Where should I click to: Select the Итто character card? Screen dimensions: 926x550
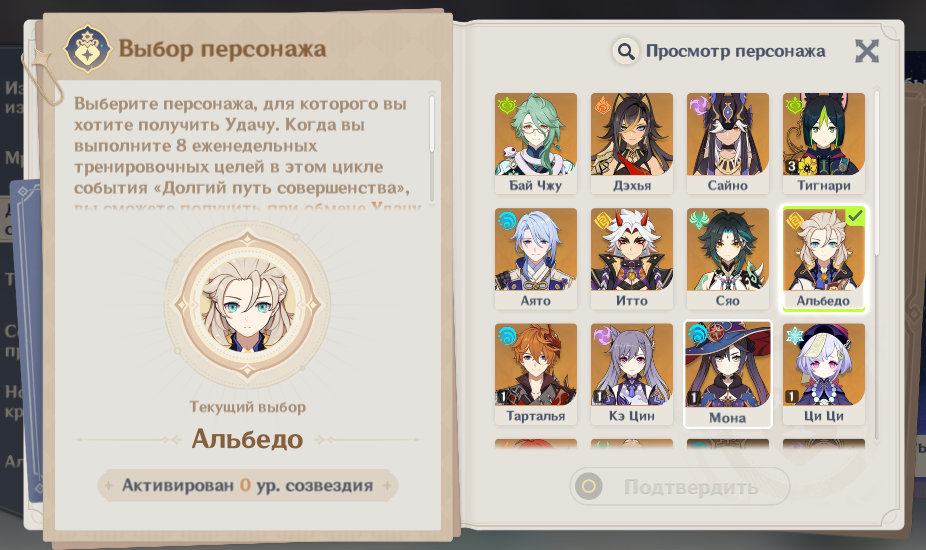pos(632,258)
